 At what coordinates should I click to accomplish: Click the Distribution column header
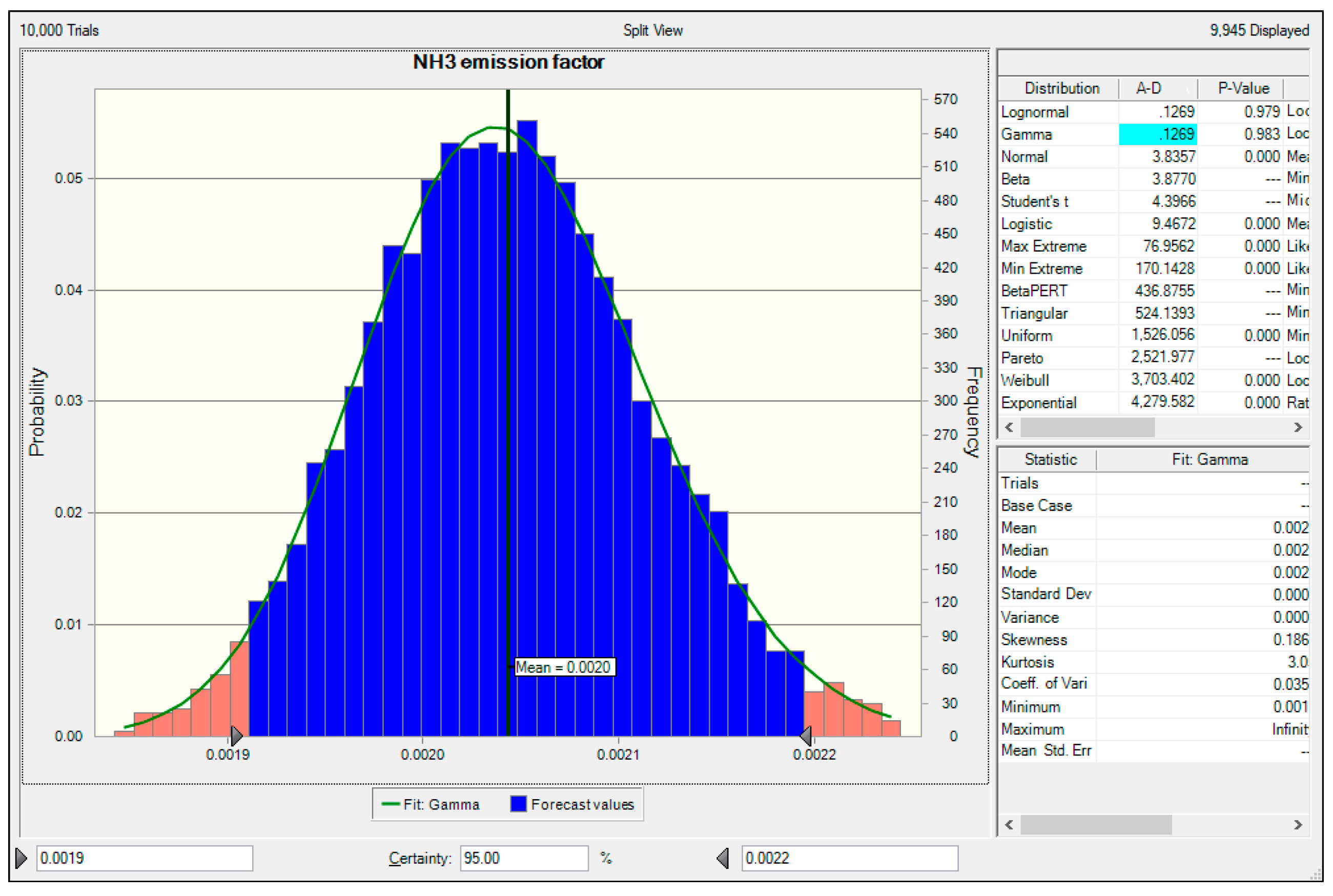click(x=1060, y=89)
